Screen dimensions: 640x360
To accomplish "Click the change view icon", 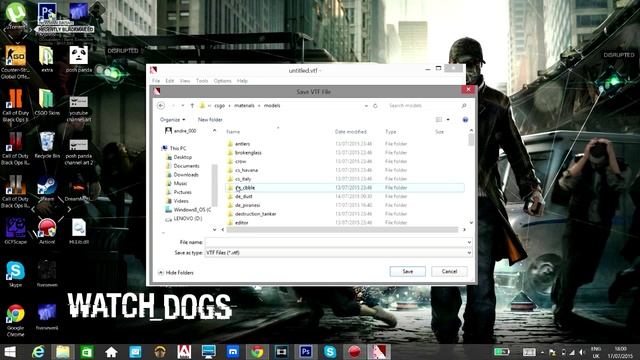I will (x=439, y=120).
